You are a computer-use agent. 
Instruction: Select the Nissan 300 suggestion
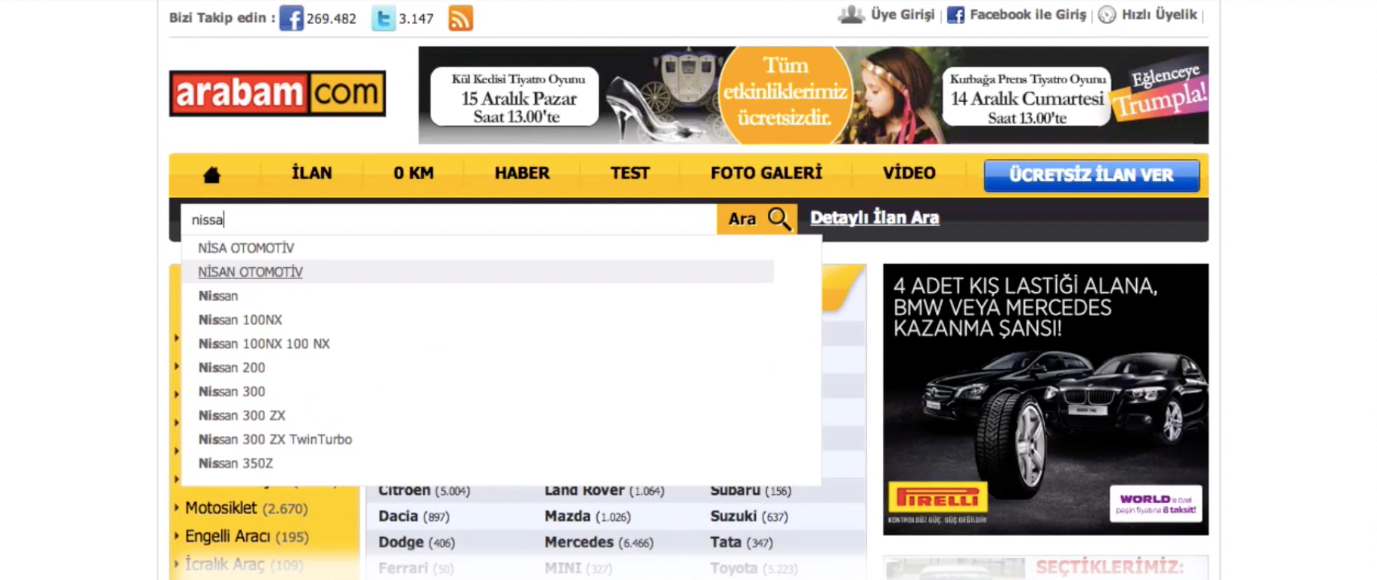click(232, 392)
